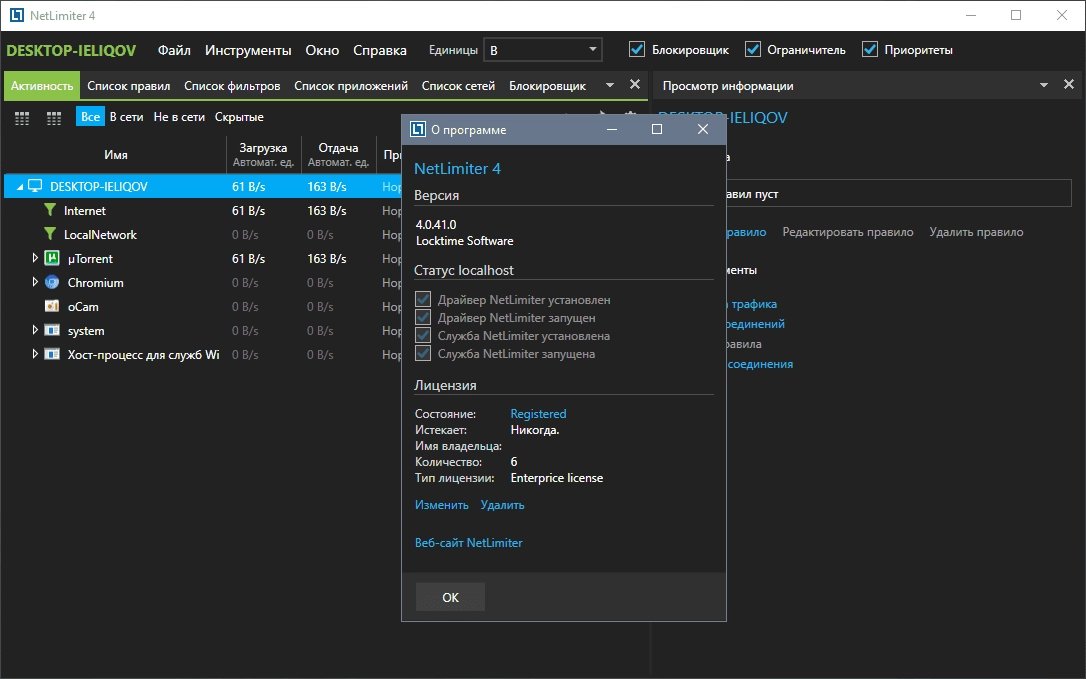The height and width of the screenshot is (679, 1086).
Task: Toggle the Приоритеты checkbox
Action: (x=869, y=49)
